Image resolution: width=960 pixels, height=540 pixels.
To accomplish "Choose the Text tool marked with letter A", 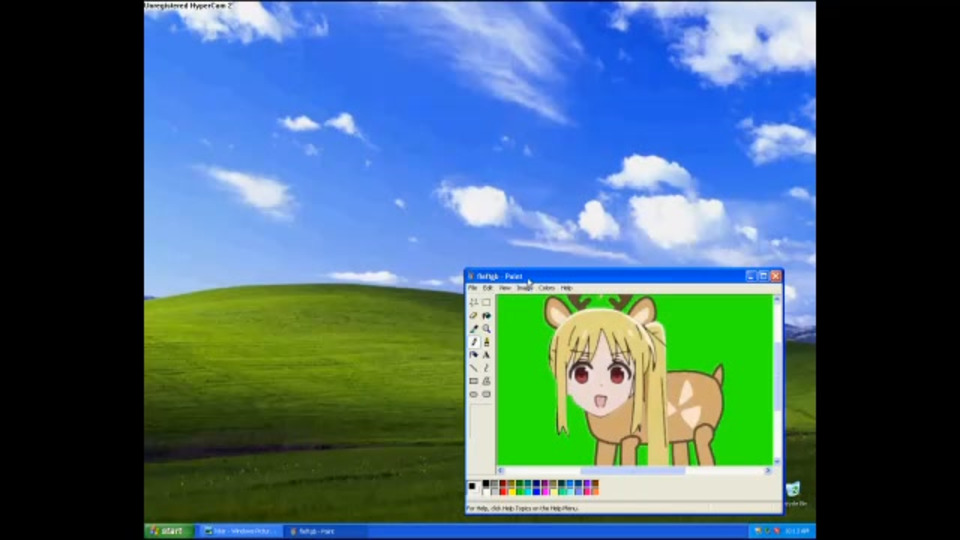I will pyautogui.click(x=486, y=354).
